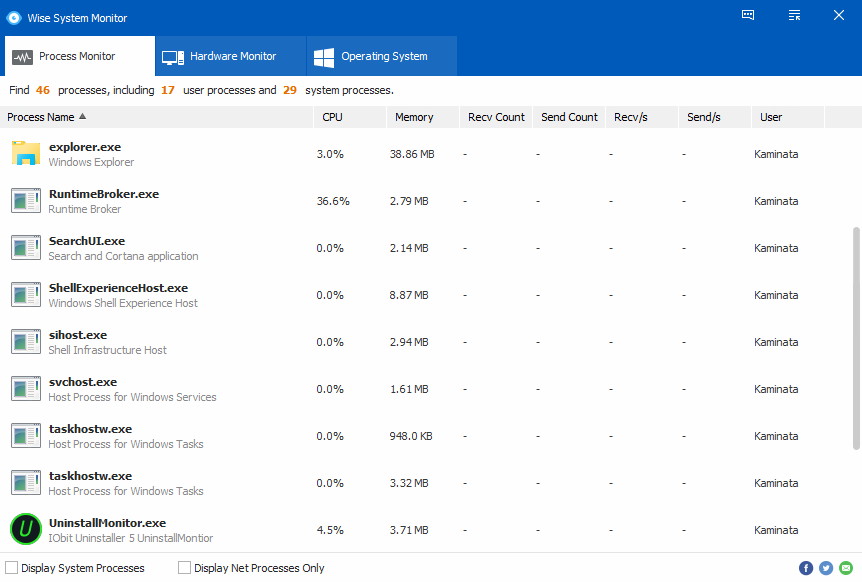
Task: Sort by Process Name column header
Action: [x=156, y=117]
